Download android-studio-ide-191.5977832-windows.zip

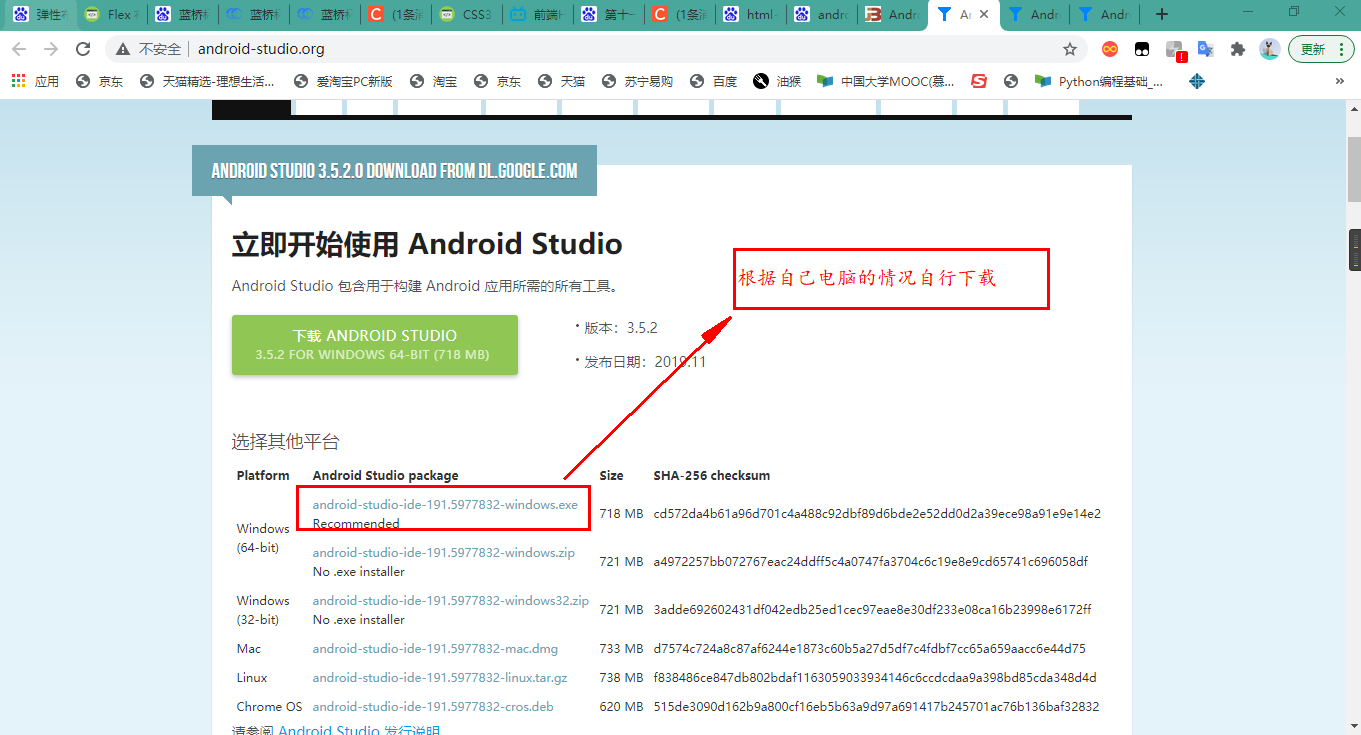(x=444, y=553)
